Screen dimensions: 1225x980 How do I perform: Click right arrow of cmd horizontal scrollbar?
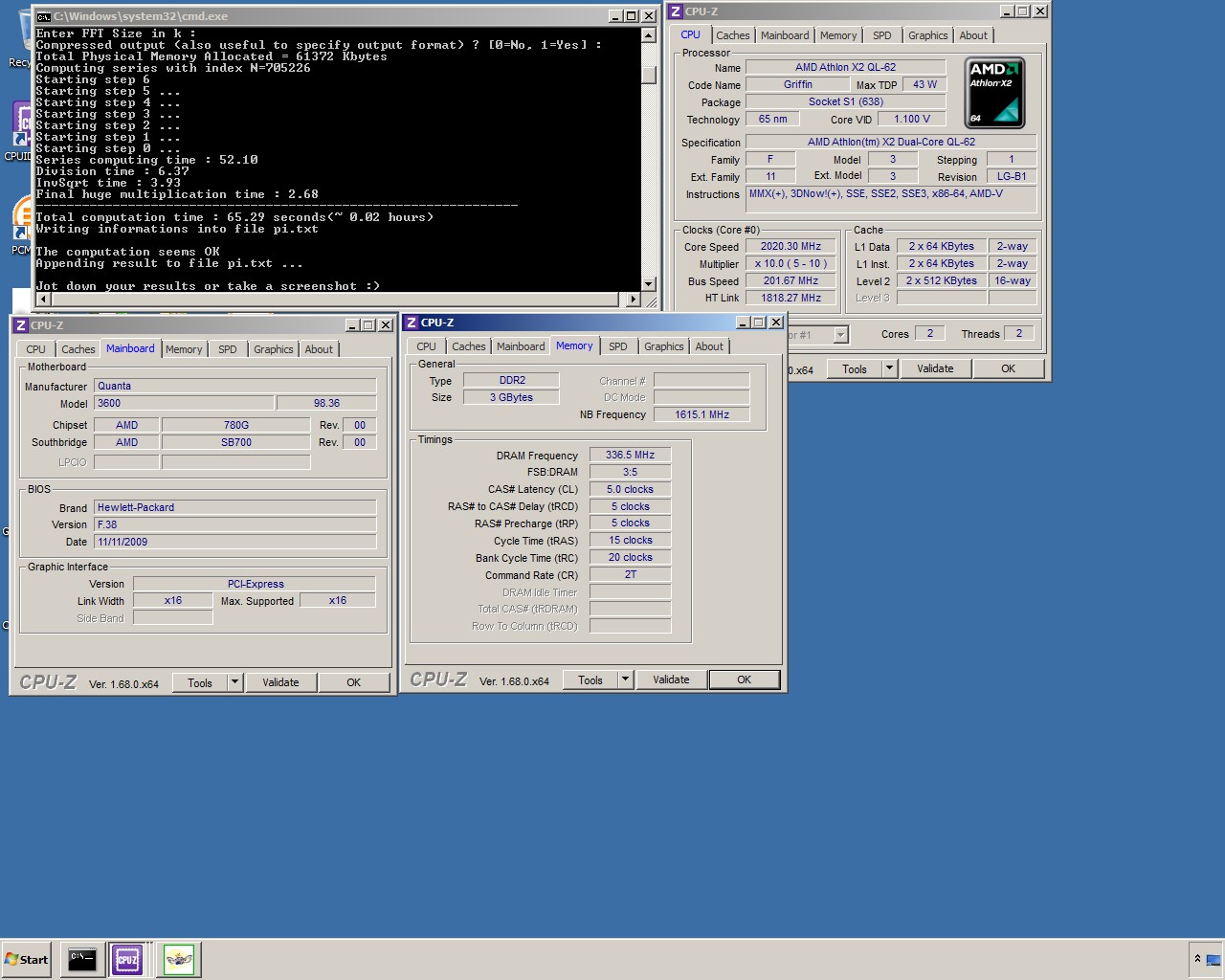pyautogui.click(x=633, y=300)
